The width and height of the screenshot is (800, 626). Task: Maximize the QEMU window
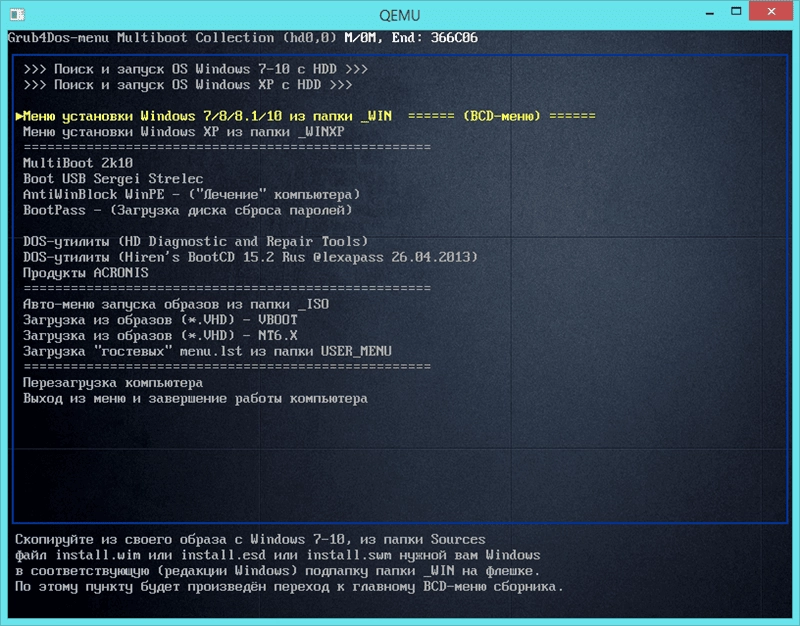[x=736, y=12]
